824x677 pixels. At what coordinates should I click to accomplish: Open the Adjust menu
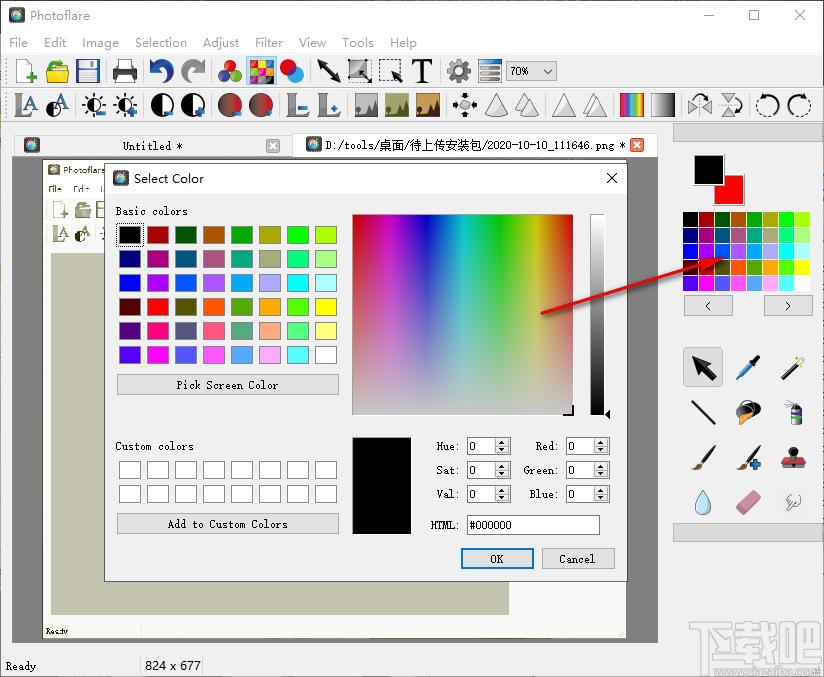221,43
